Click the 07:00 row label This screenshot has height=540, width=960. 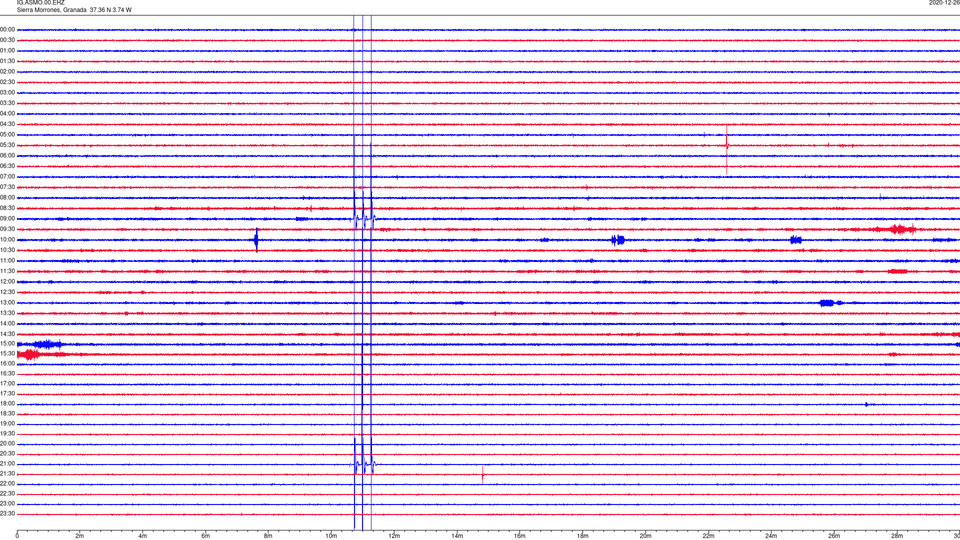point(7,176)
